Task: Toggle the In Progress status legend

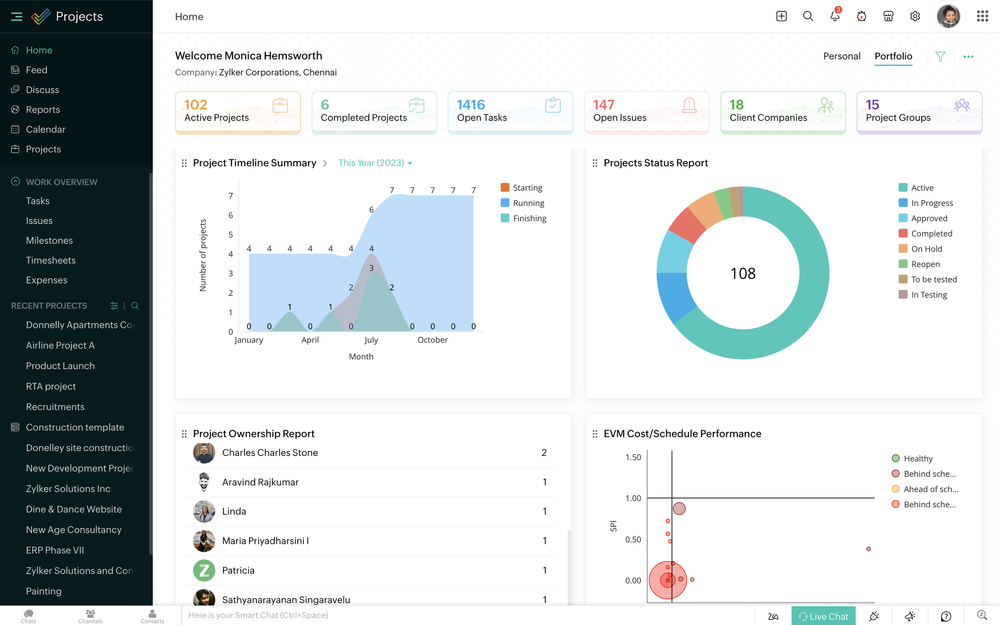Action: pos(925,203)
